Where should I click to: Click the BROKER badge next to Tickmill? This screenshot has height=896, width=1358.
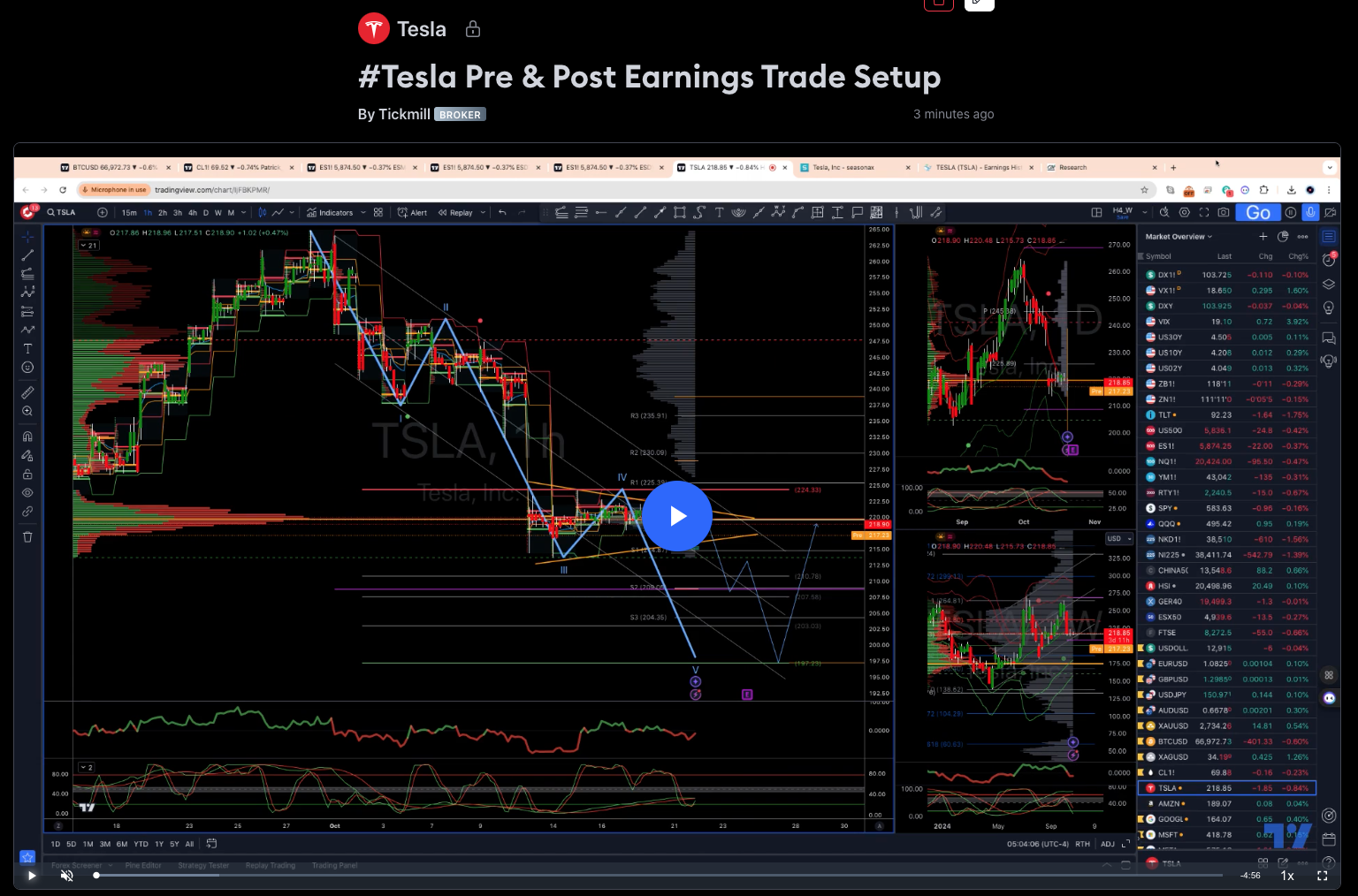460,114
